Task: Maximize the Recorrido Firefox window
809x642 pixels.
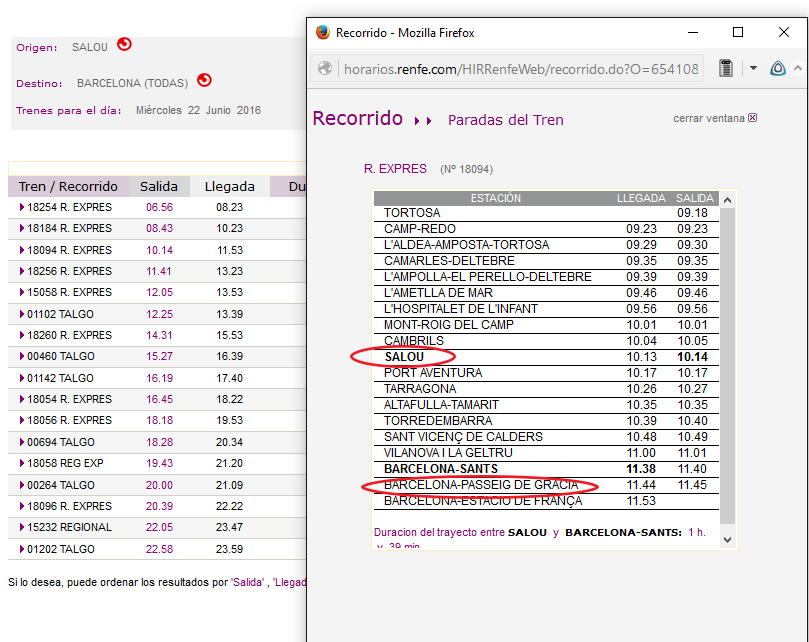Action: [x=738, y=33]
